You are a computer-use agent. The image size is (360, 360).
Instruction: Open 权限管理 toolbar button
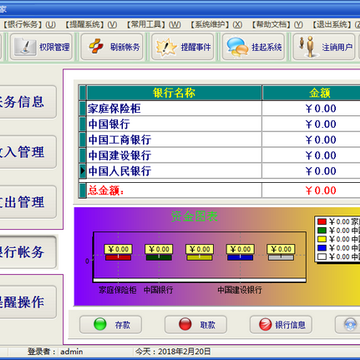point(41,47)
